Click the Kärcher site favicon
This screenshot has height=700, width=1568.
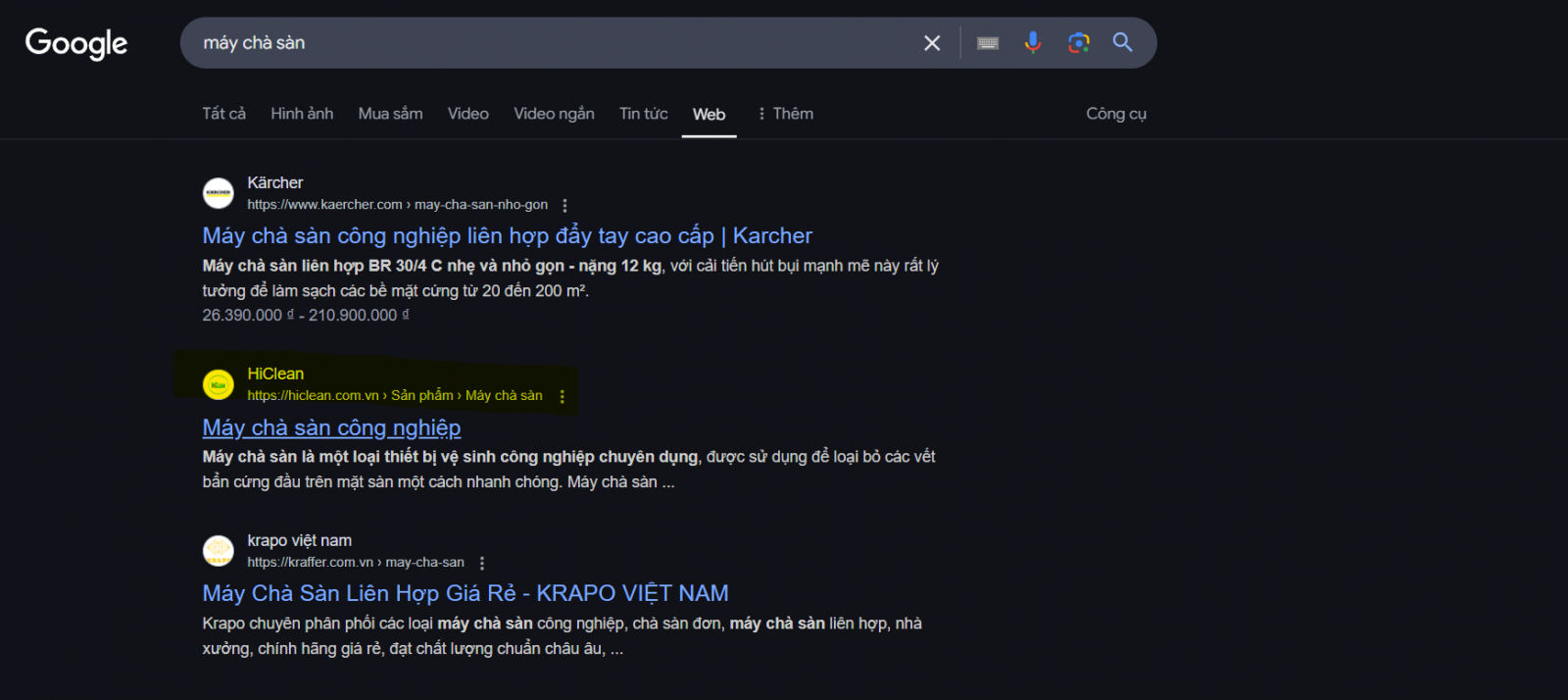(x=218, y=193)
